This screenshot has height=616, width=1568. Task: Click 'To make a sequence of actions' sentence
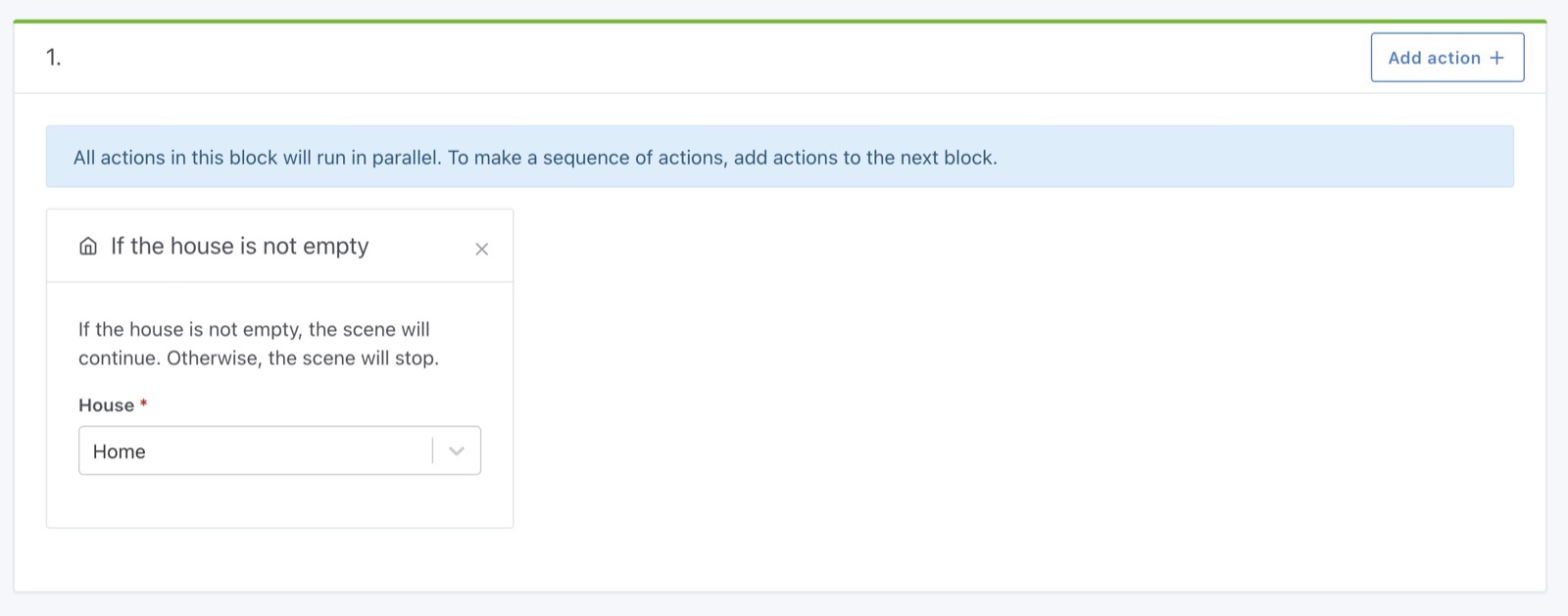(x=722, y=158)
